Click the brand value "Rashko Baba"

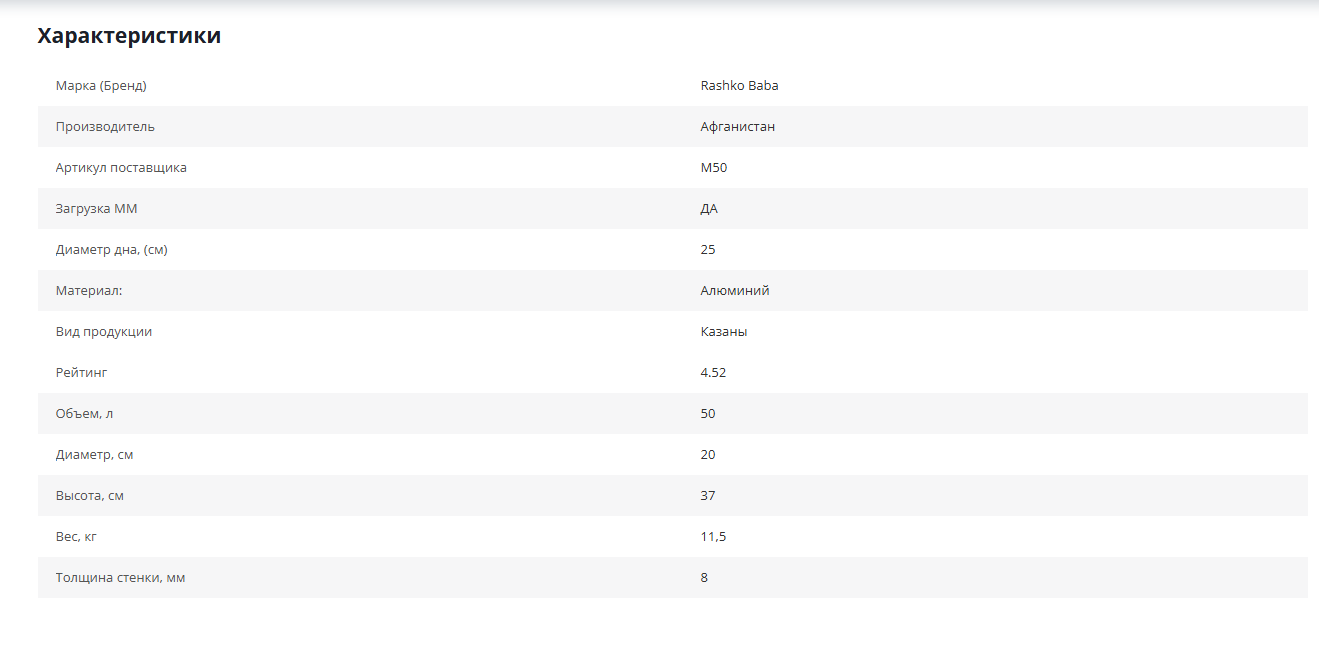[x=739, y=86]
